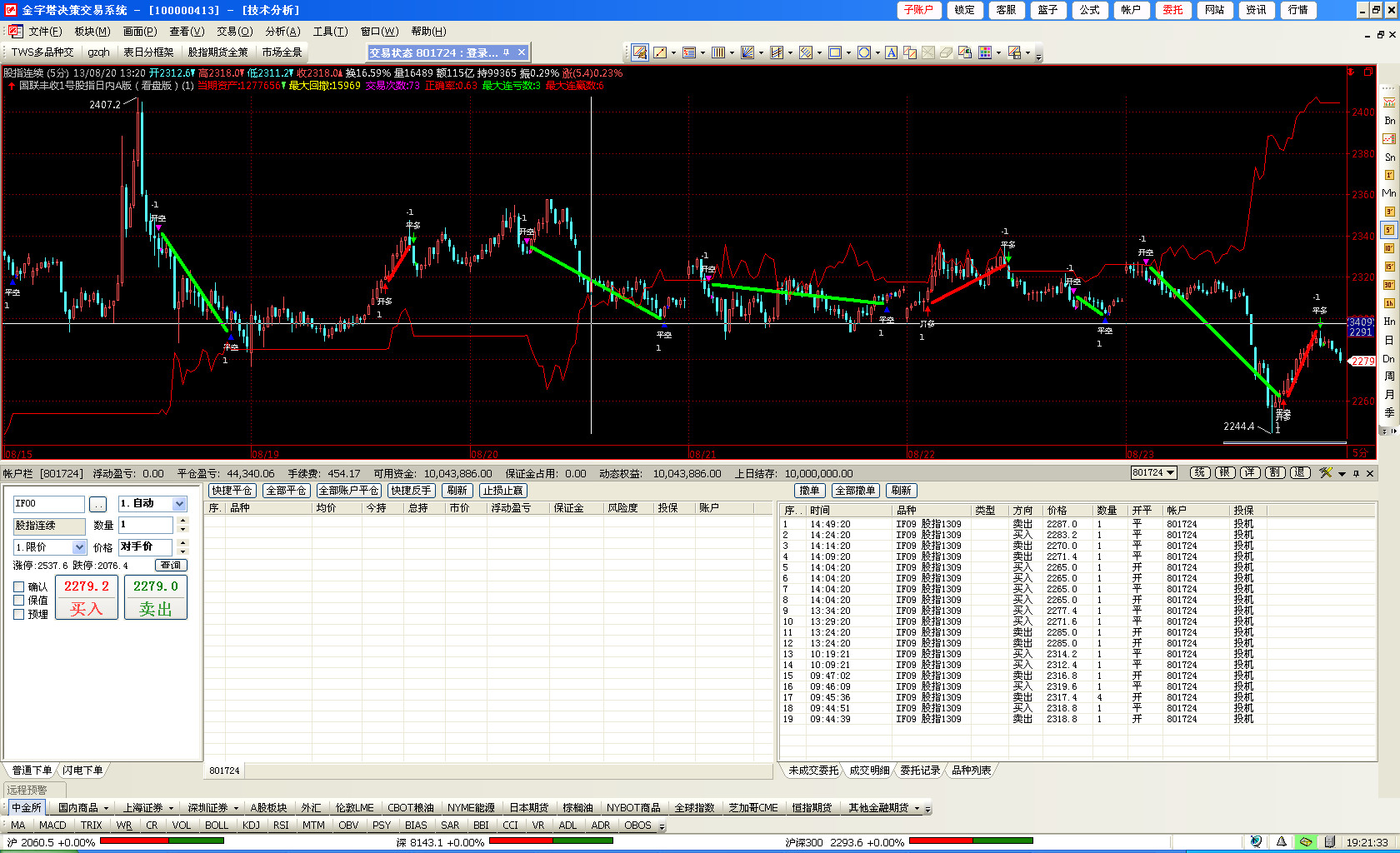
Task: Select the circle drawing tool
Action: tap(864, 52)
